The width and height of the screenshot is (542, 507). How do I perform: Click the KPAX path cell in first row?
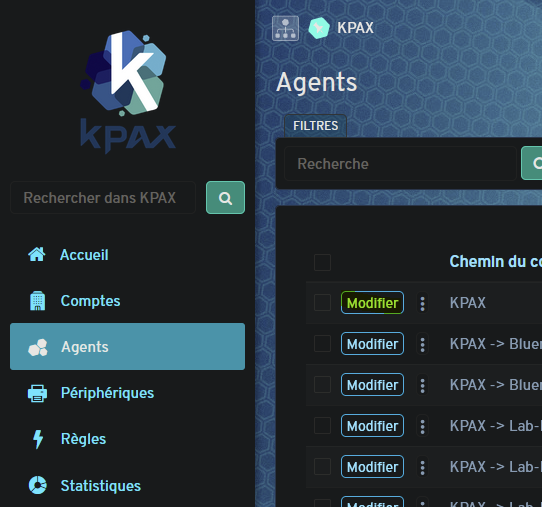pyautogui.click(x=468, y=303)
